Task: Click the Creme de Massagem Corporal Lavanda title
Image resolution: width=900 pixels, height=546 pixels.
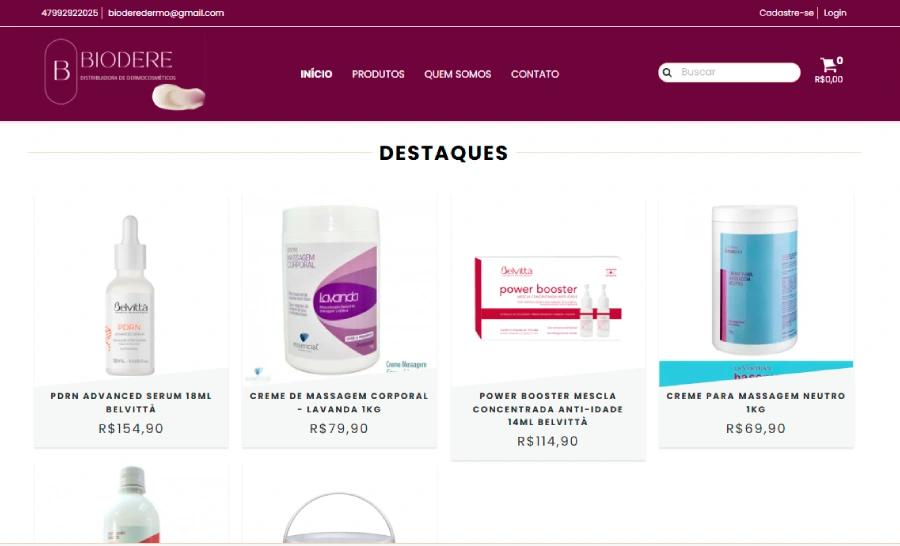Action: (339, 402)
